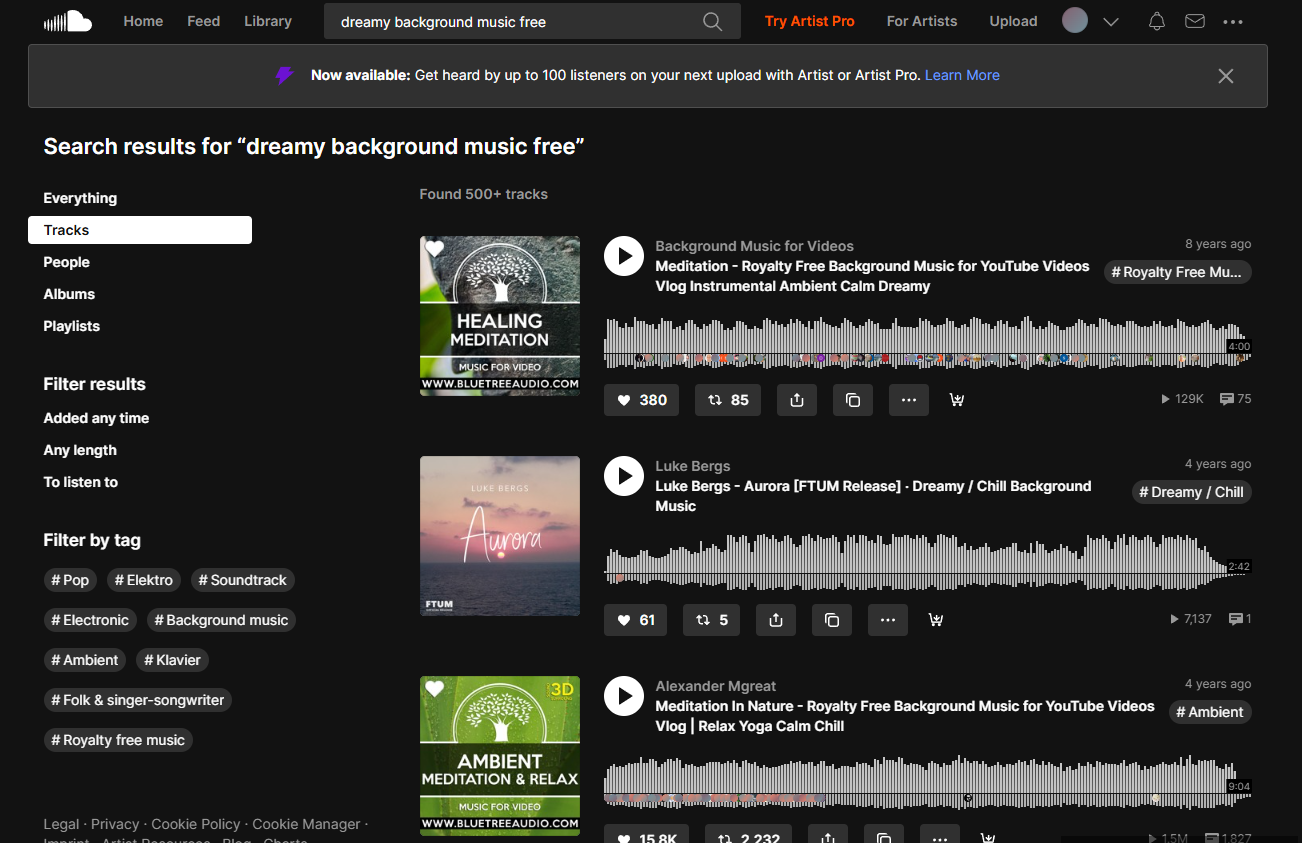Share the Luke Bergs Aurora track
The image size is (1302, 843).
776,620
